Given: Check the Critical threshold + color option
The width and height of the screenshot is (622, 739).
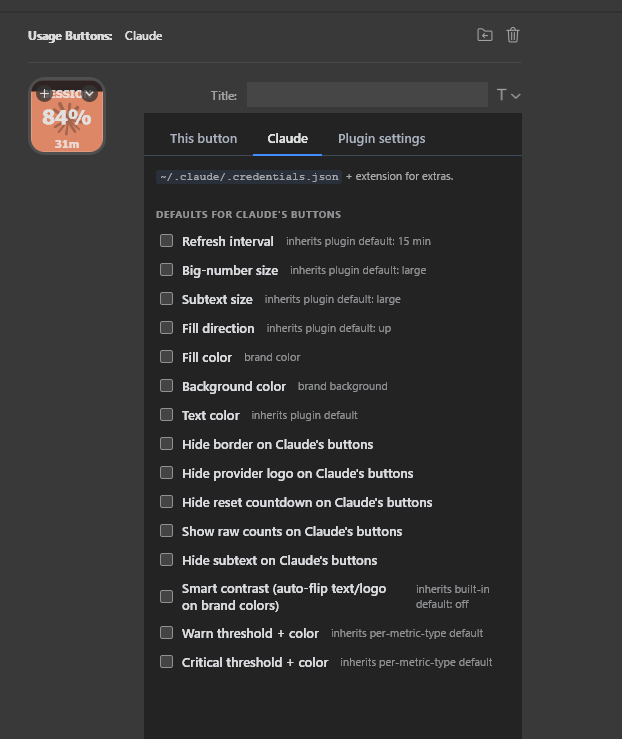Looking at the screenshot, I should tap(166, 662).
